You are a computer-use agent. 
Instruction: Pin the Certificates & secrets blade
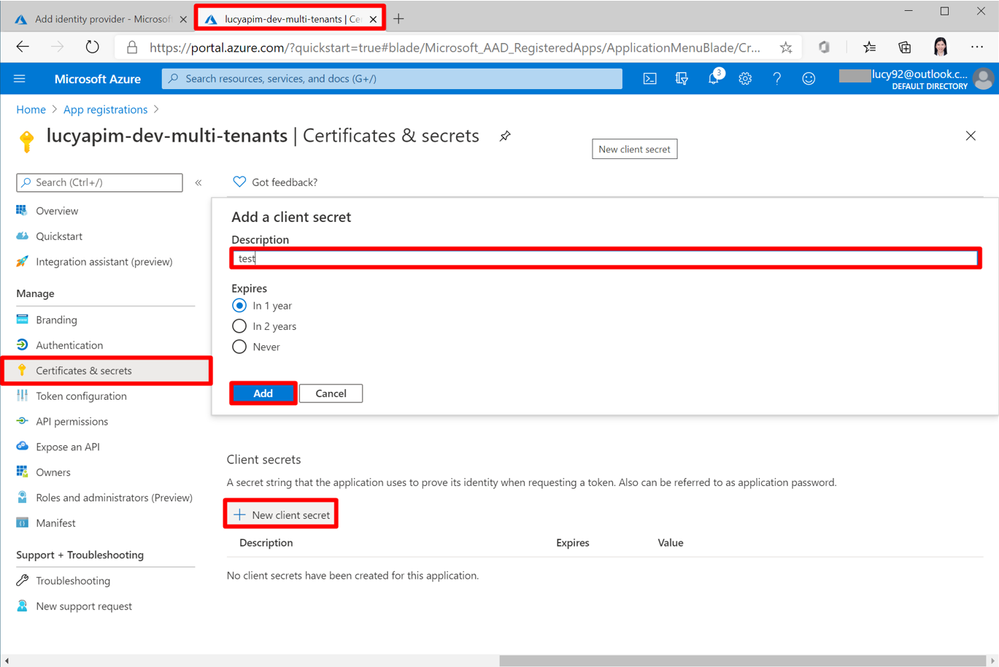click(x=505, y=136)
